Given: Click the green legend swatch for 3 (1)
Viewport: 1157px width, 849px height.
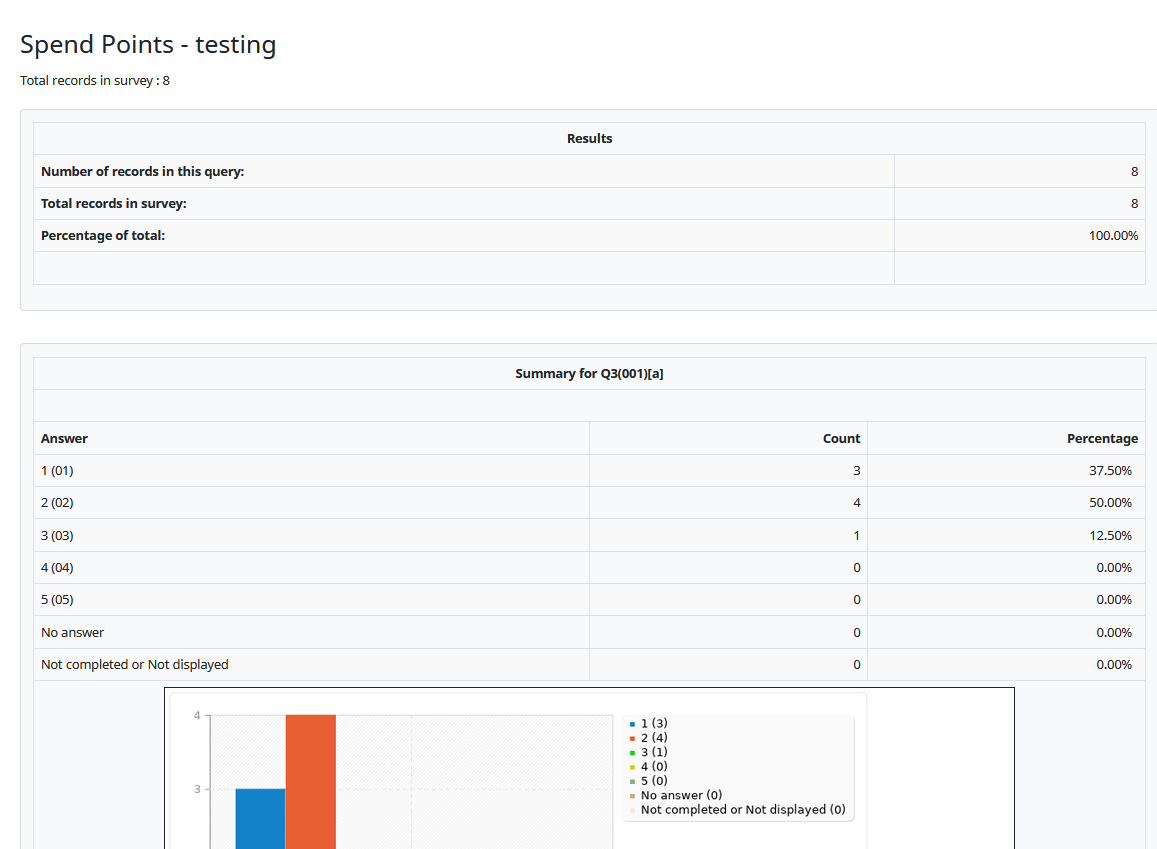Looking at the screenshot, I should [632, 752].
